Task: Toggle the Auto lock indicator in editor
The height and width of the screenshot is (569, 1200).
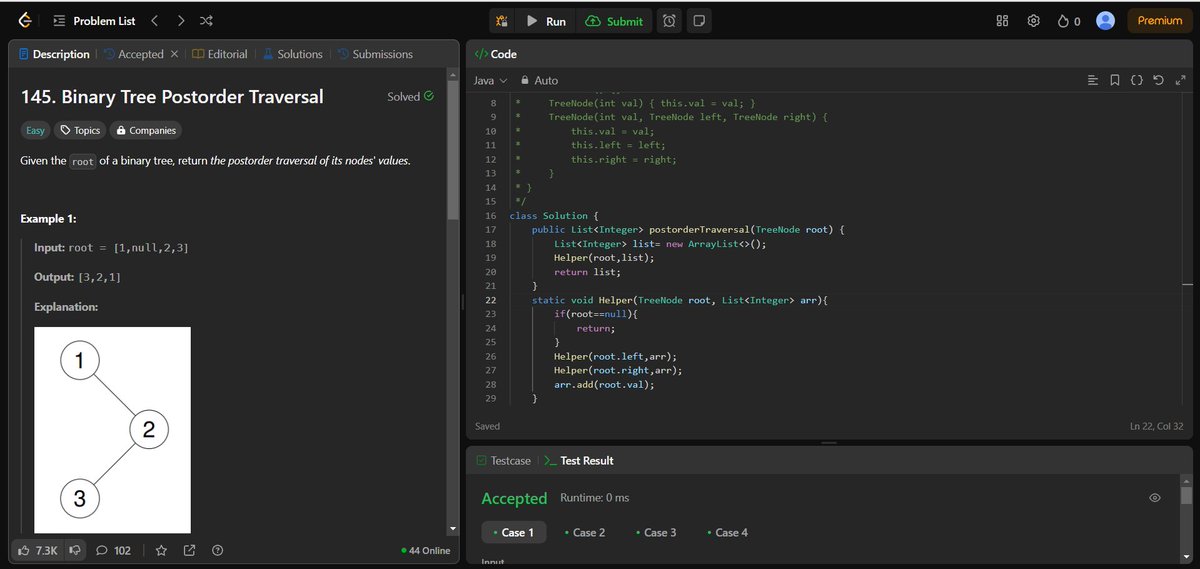Action: 539,80
